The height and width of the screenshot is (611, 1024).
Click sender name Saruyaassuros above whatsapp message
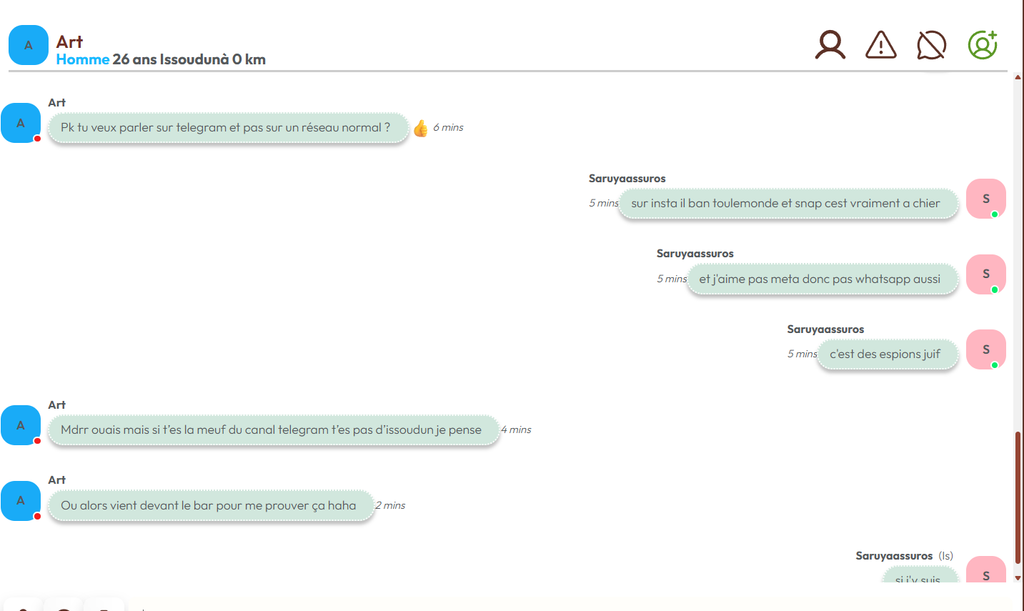(x=695, y=253)
